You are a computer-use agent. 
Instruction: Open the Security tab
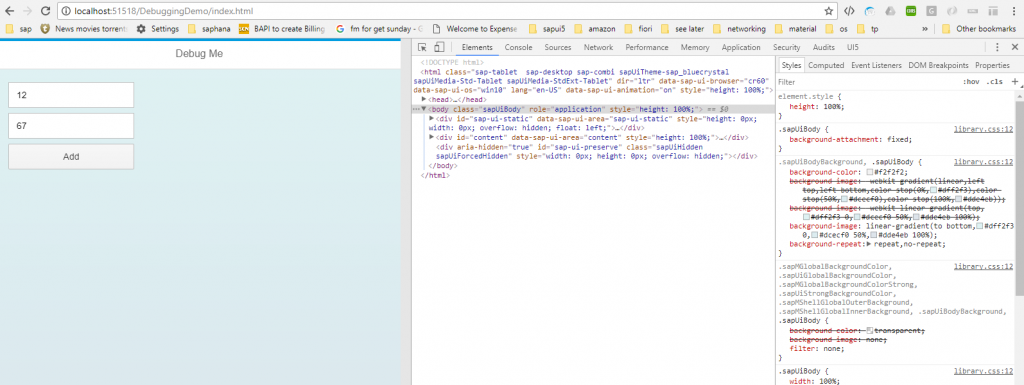pyautogui.click(x=786, y=47)
